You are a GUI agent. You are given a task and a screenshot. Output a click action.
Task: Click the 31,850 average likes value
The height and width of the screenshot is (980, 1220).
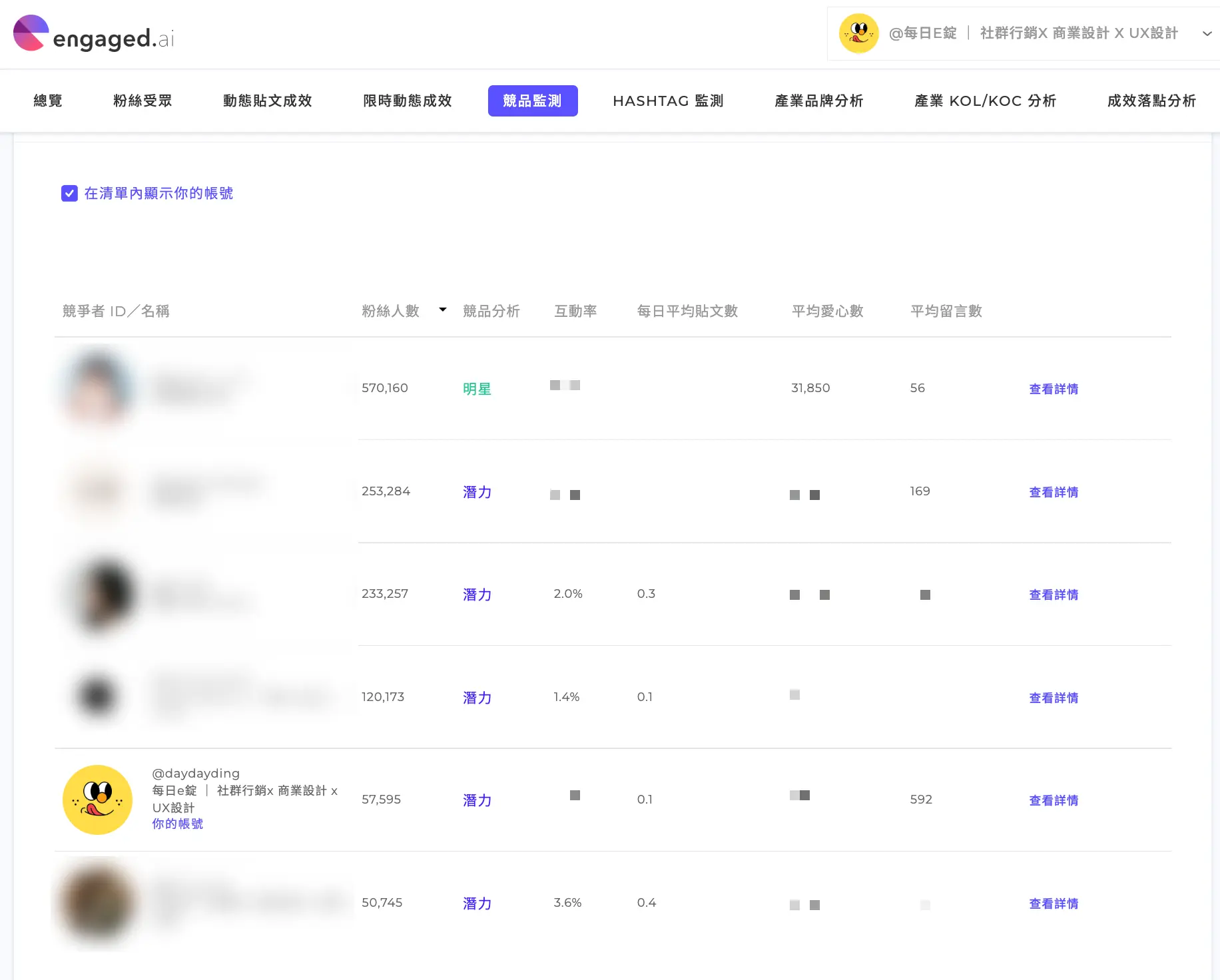(810, 387)
